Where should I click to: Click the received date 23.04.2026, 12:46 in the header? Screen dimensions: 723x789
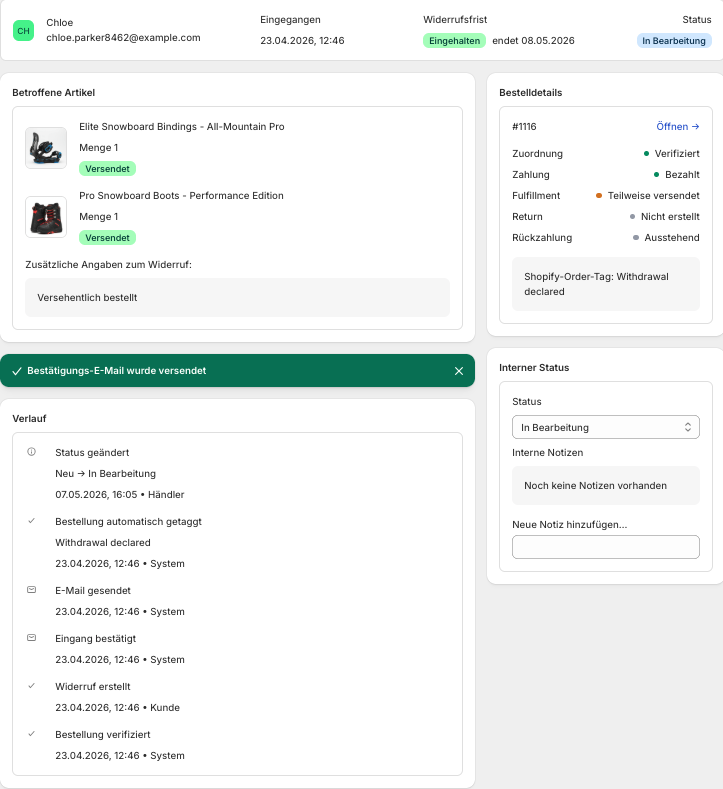pos(302,41)
